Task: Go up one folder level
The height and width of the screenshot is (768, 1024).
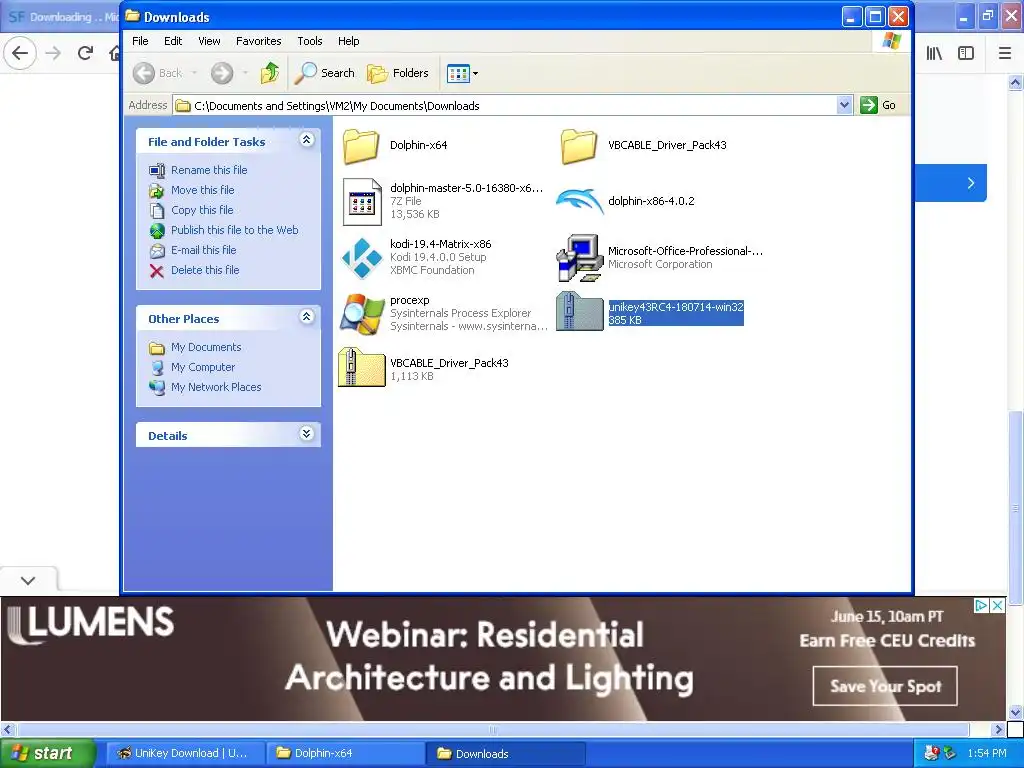Action: click(x=270, y=73)
